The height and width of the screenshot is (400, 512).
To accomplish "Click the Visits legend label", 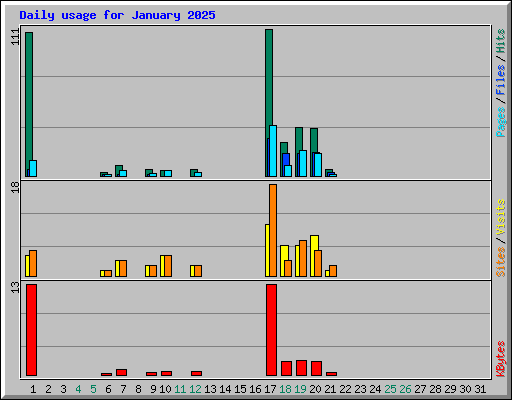I will click(500, 217).
